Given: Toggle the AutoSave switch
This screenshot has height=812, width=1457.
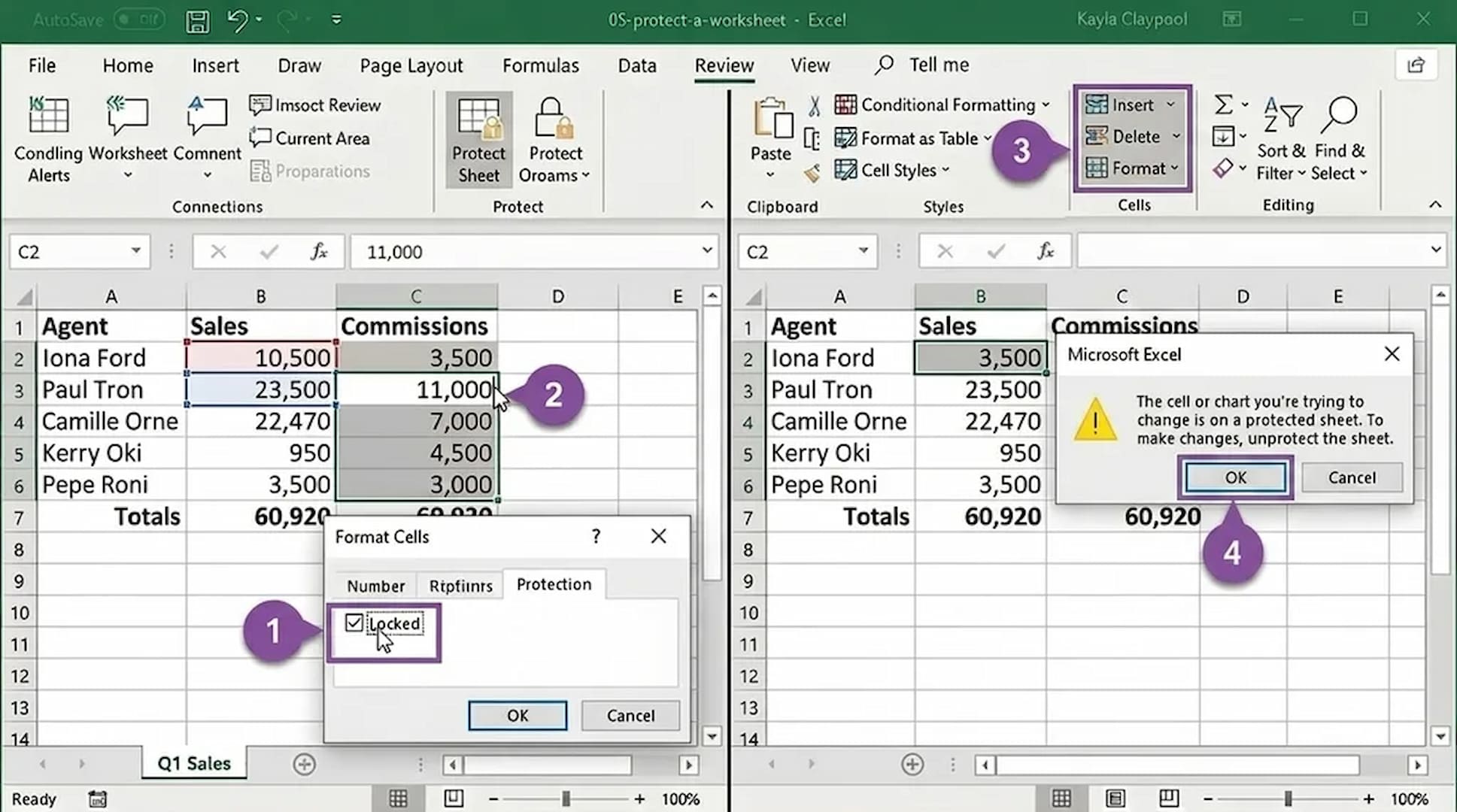Looking at the screenshot, I should tap(140, 20).
